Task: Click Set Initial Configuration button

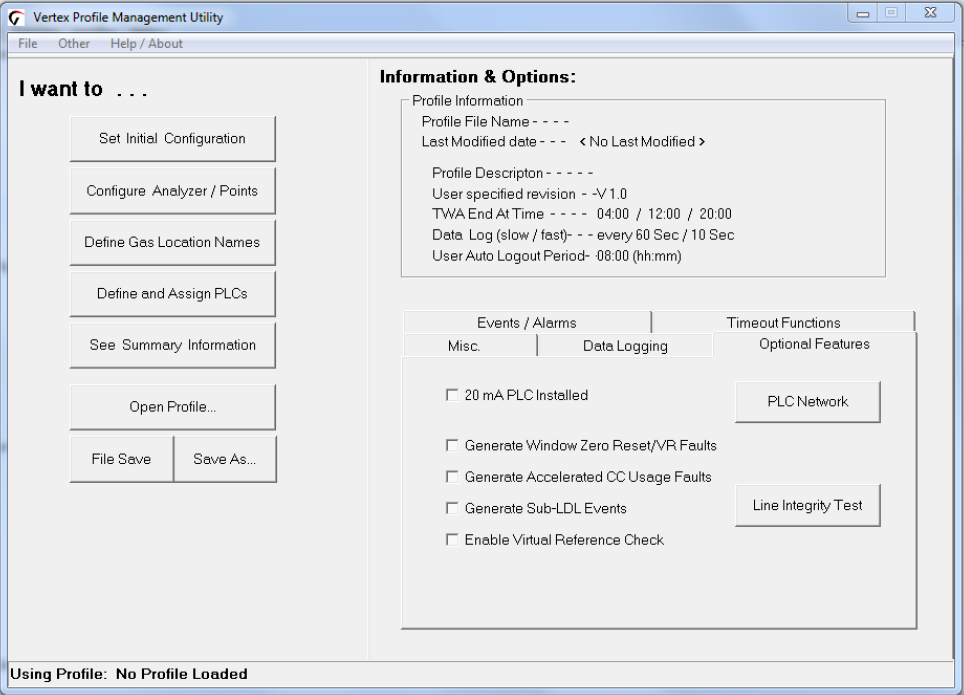Action: pyautogui.click(x=172, y=138)
